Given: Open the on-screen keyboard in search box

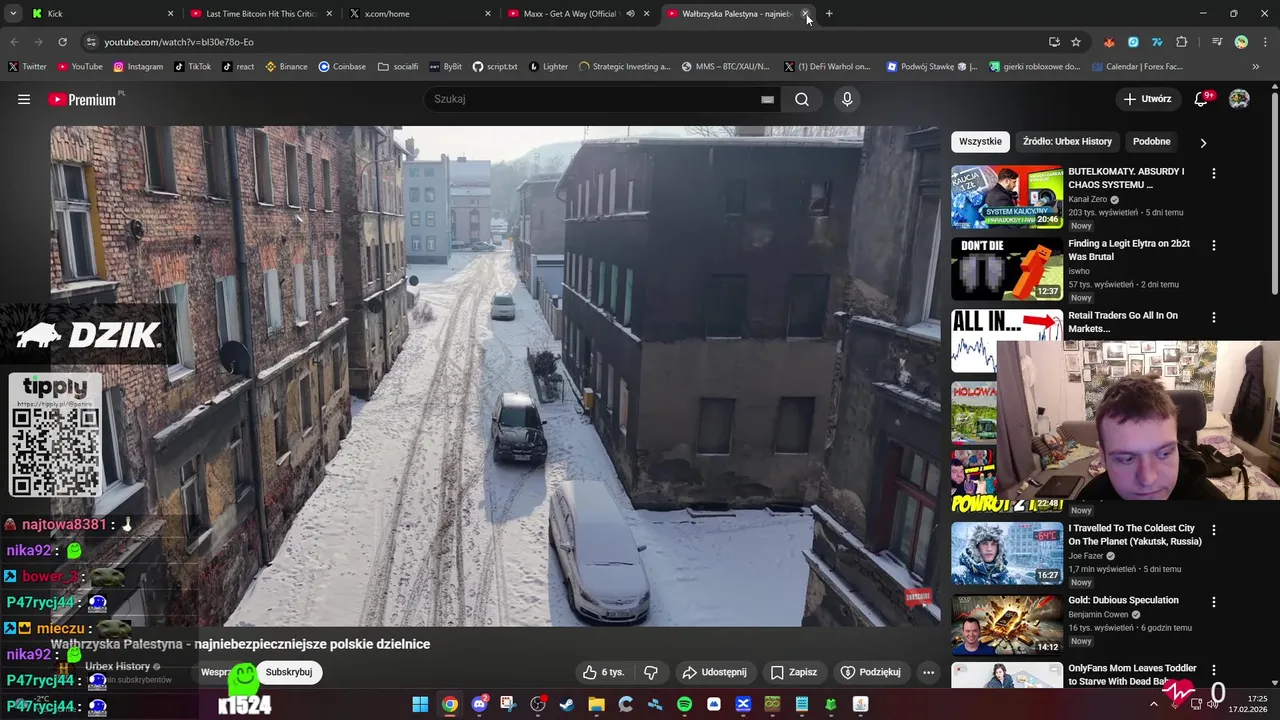Looking at the screenshot, I should tap(767, 100).
